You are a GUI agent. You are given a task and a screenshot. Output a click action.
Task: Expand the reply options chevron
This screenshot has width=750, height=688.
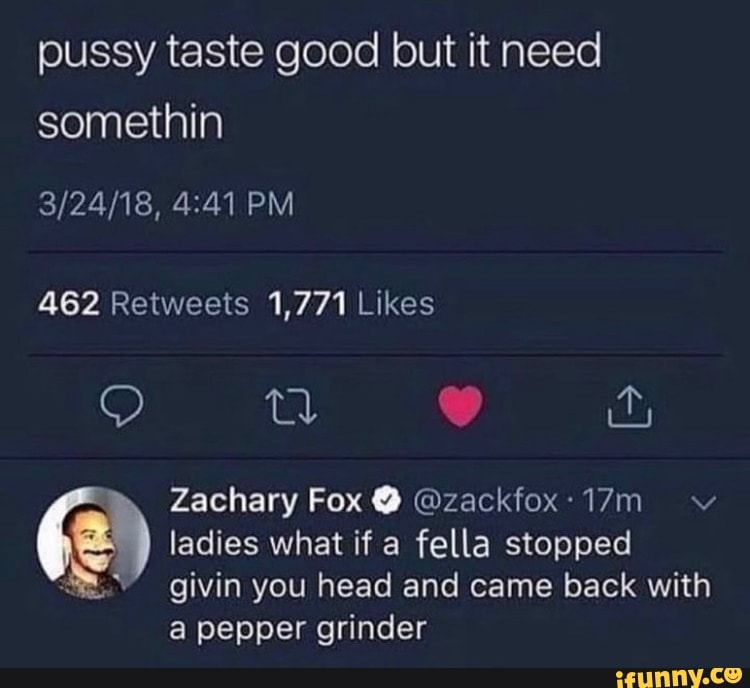tap(704, 502)
